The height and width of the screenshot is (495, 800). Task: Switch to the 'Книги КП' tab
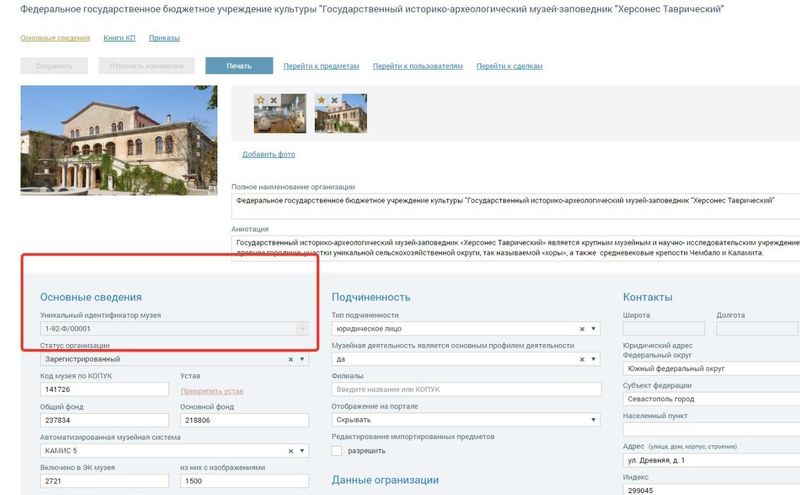(120, 38)
